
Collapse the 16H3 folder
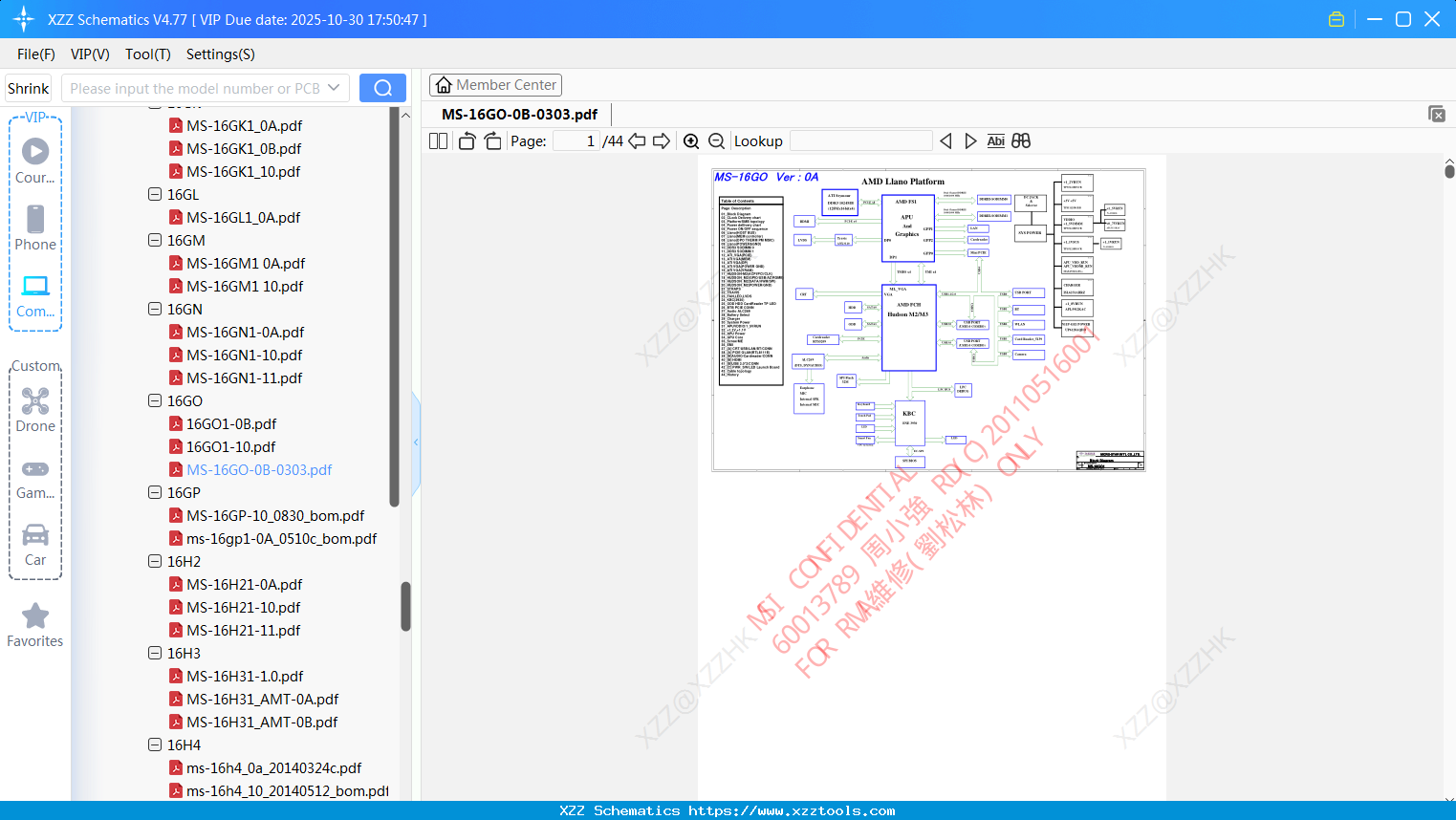point(155,653)
